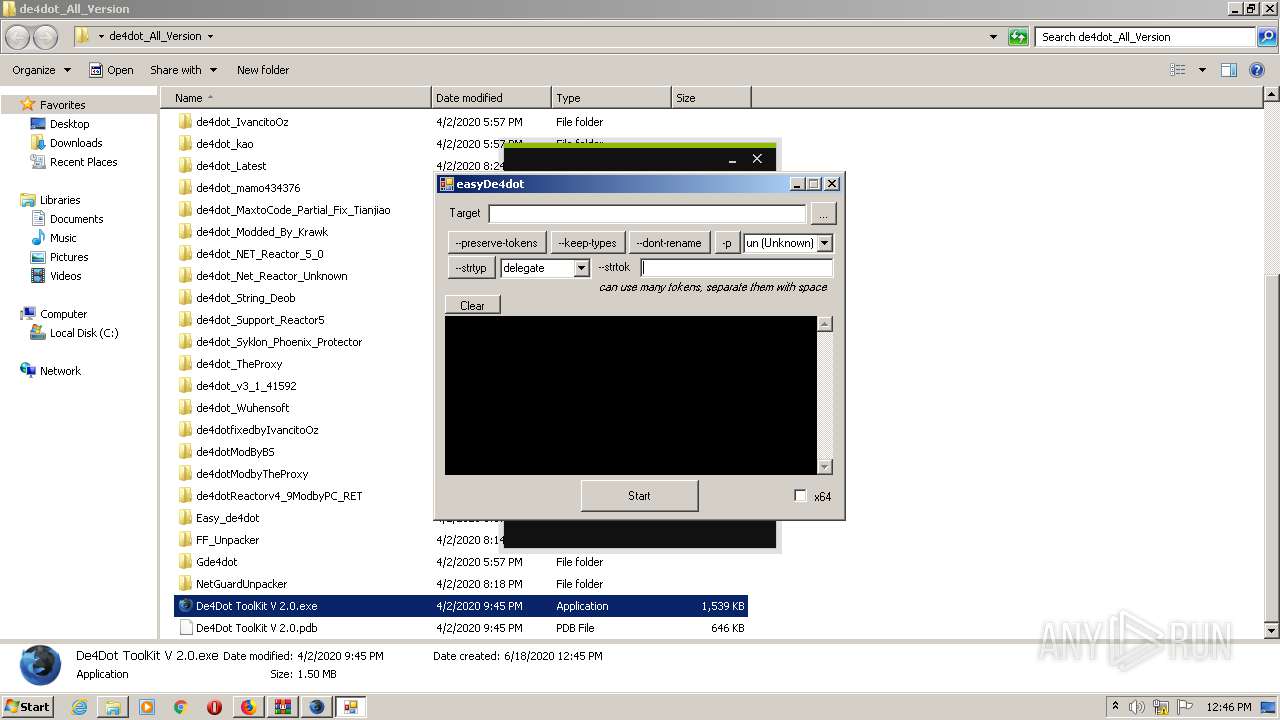Enable the x64 checkbox
The width and height of the screenshot is (1280, 720).
point(800,496)
